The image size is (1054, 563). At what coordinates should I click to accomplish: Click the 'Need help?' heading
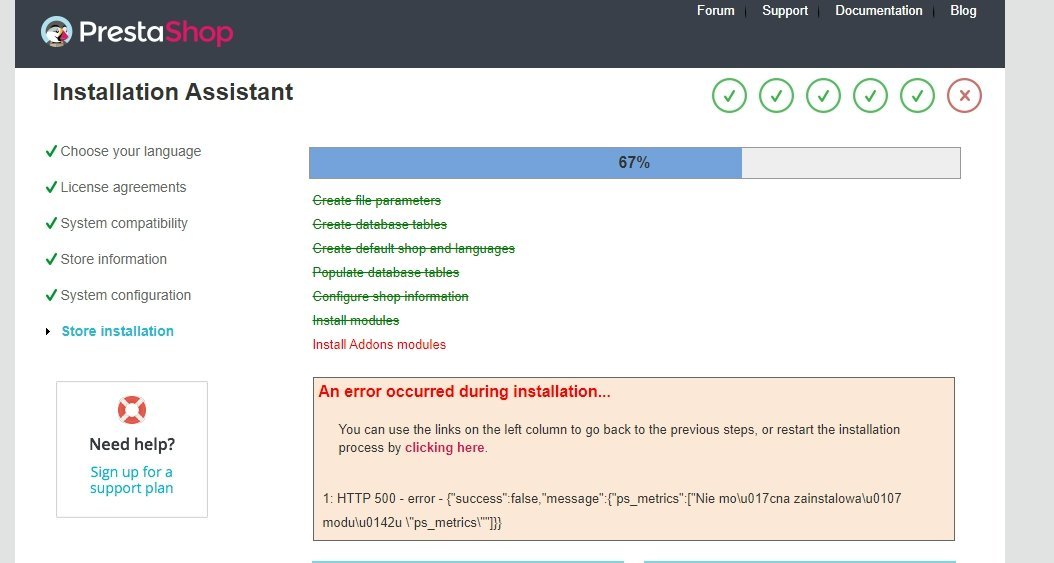[132, 445]
